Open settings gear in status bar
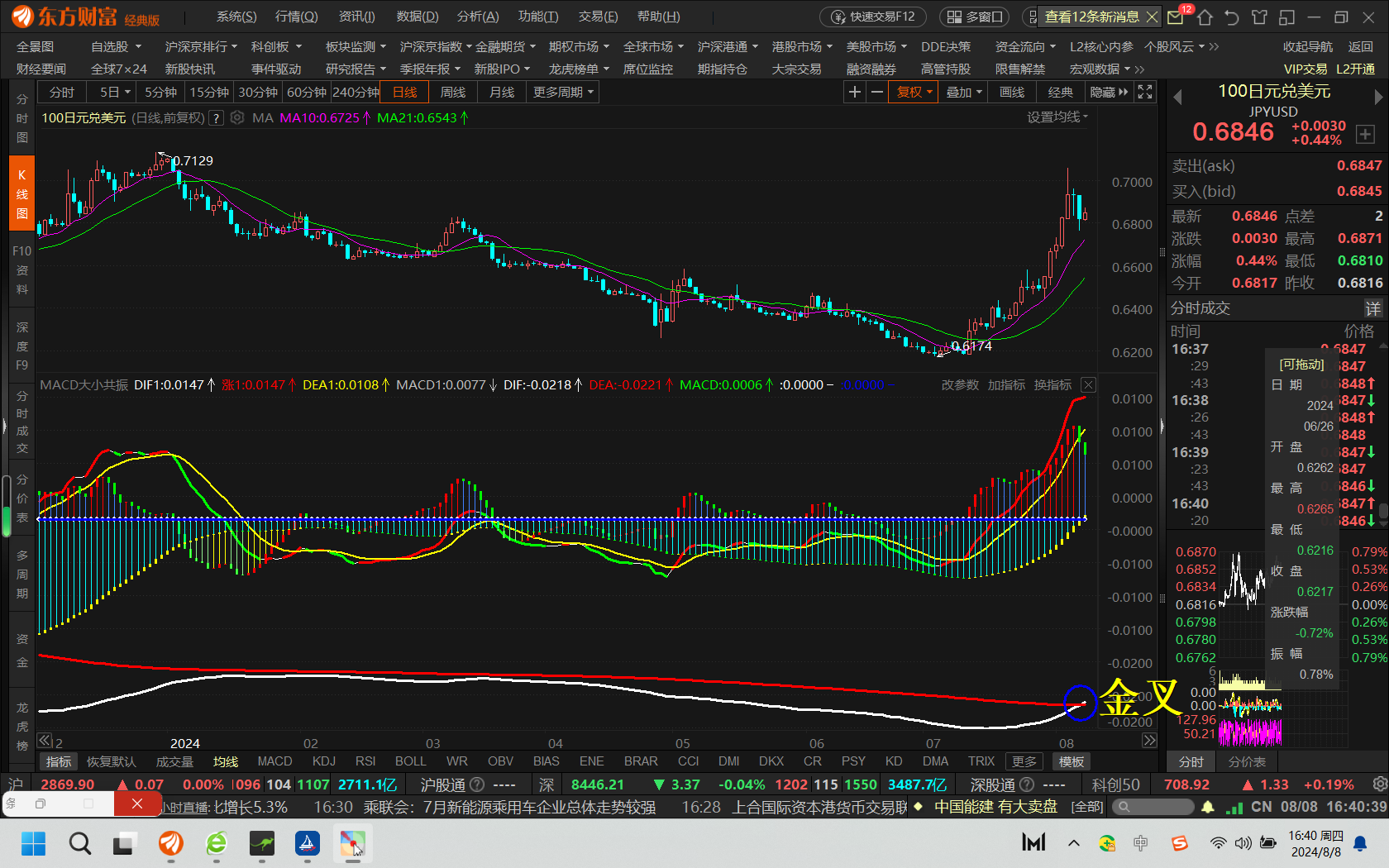The image size is (1389, 868). click(1379, 784)
